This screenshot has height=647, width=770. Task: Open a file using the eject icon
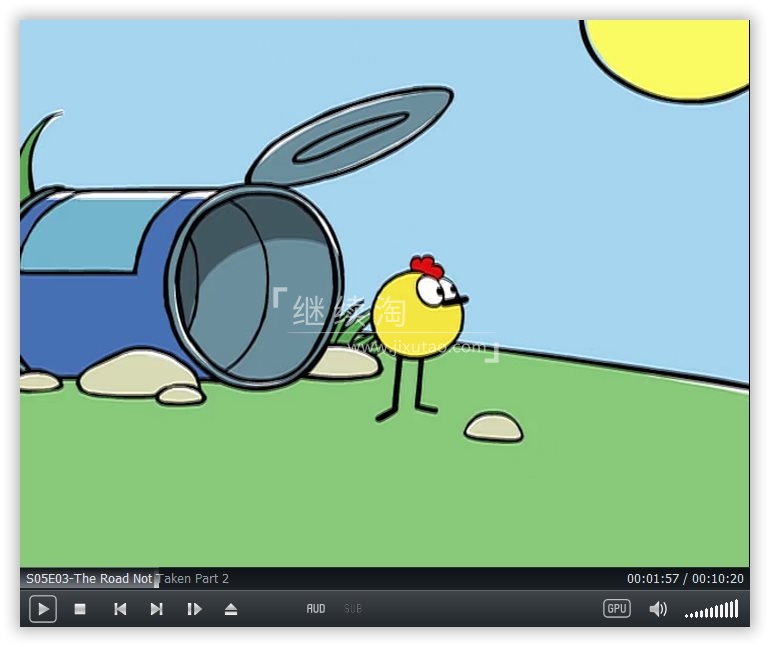tap(231, 609)
